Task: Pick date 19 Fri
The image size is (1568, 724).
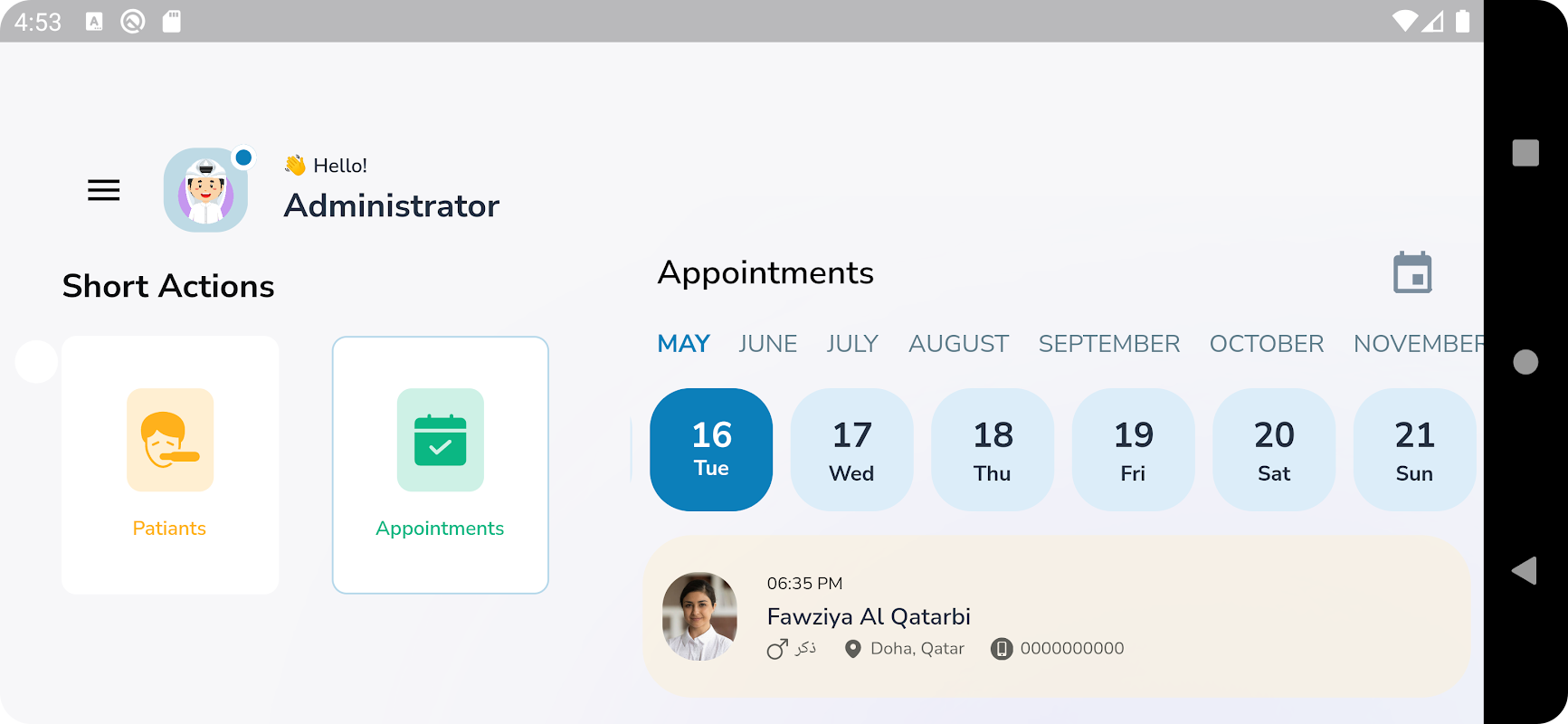Action: 1133,450
